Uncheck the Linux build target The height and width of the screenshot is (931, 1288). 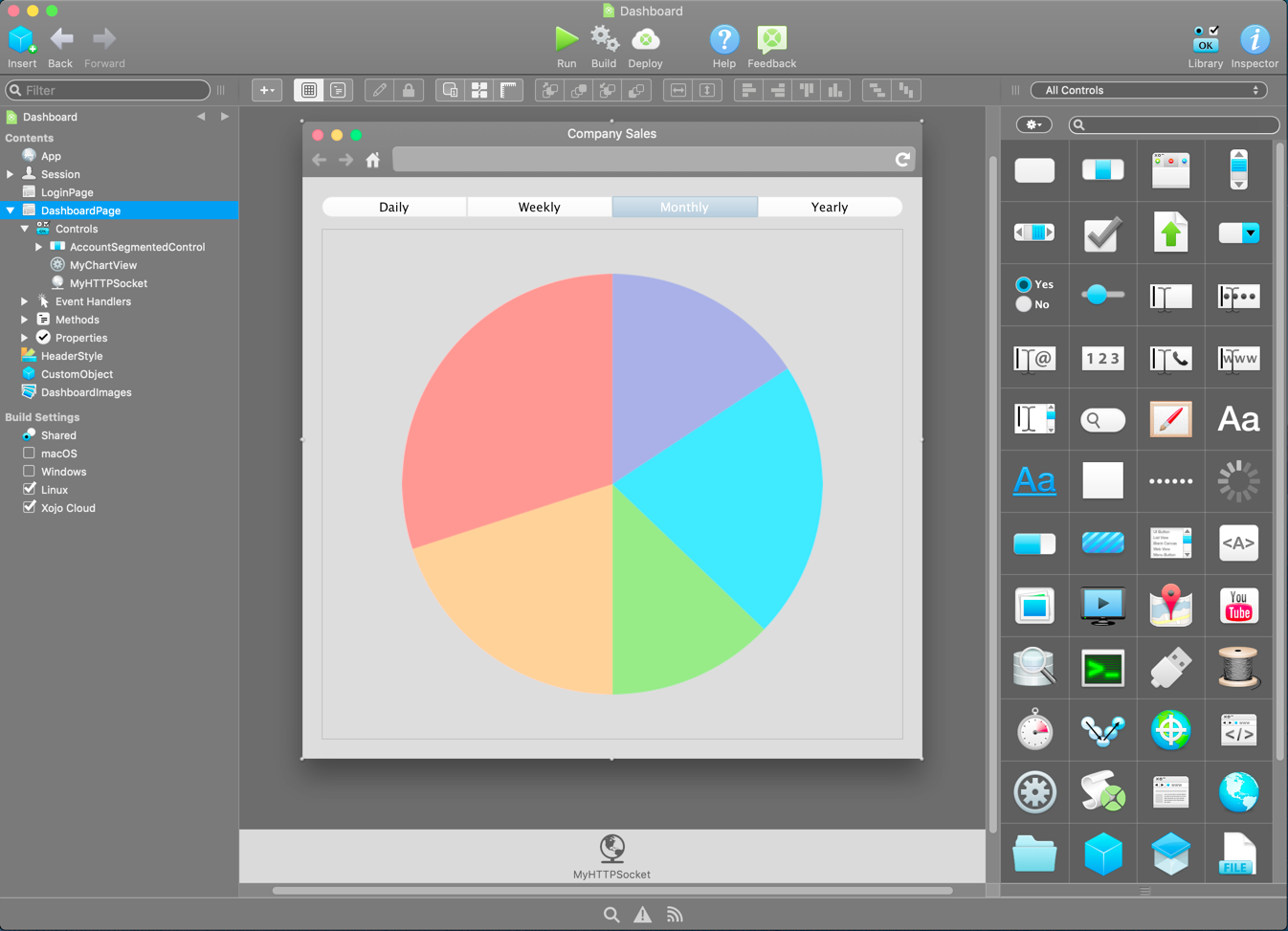(29, 490)
